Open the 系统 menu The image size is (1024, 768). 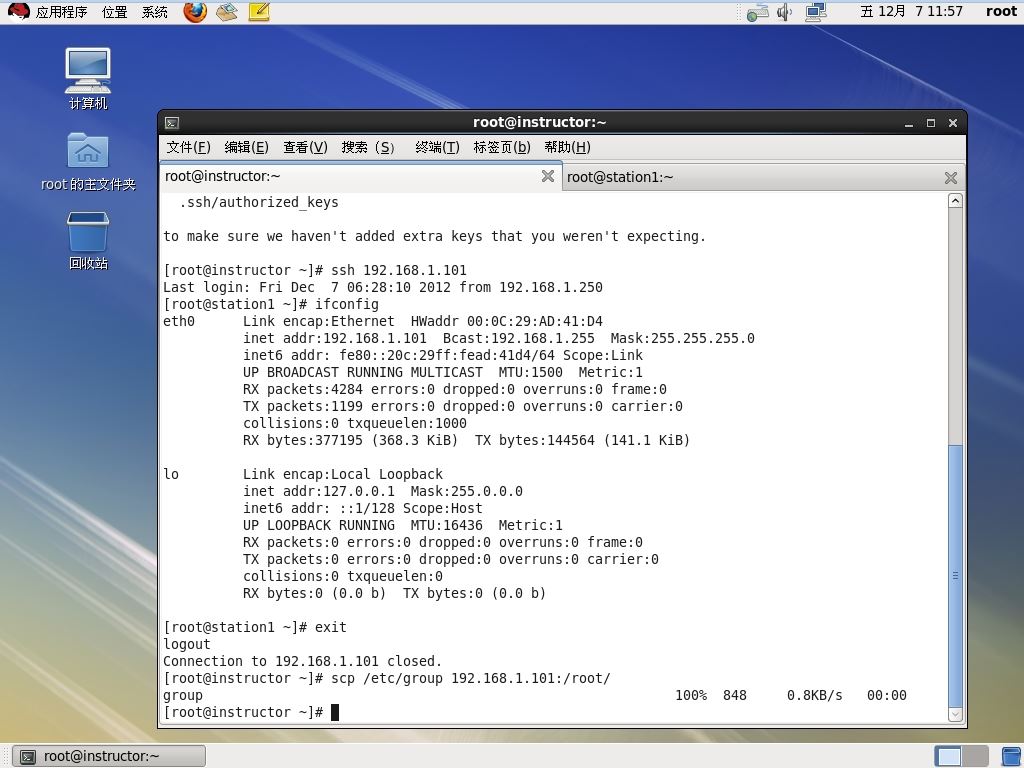point(155,12)
